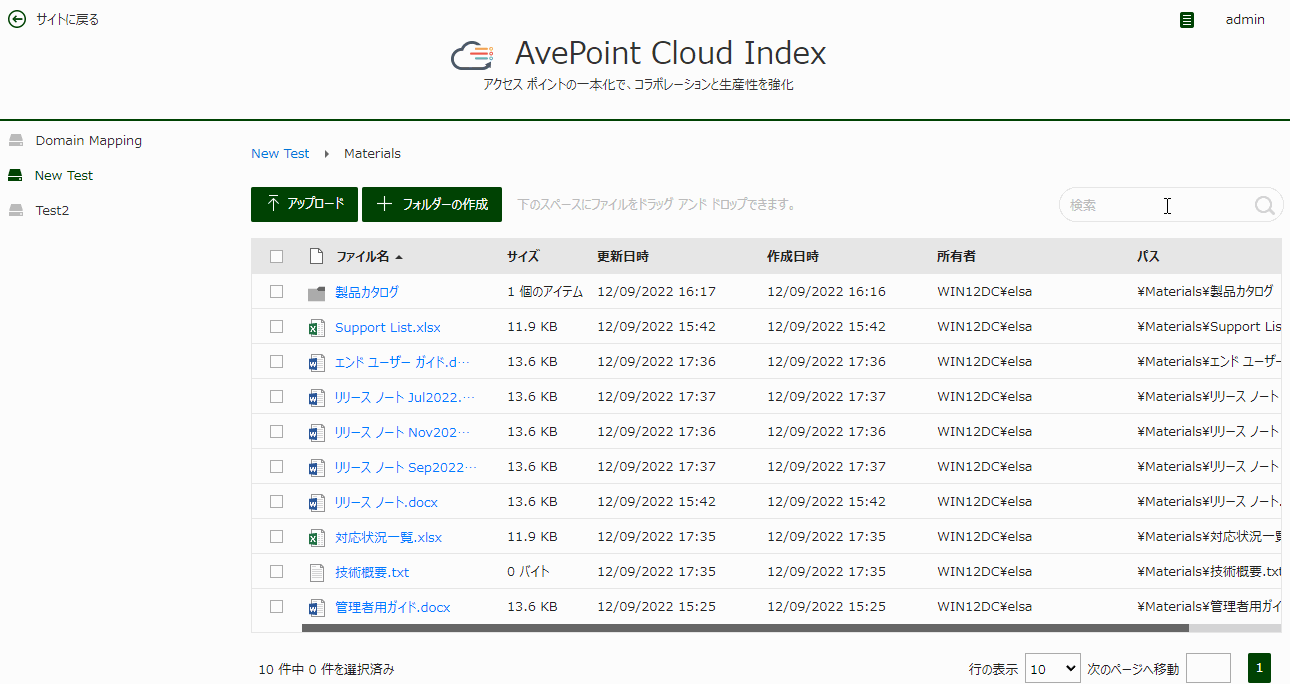Click the '12/09/2022 16:17' modified date cell

point(656,292)
